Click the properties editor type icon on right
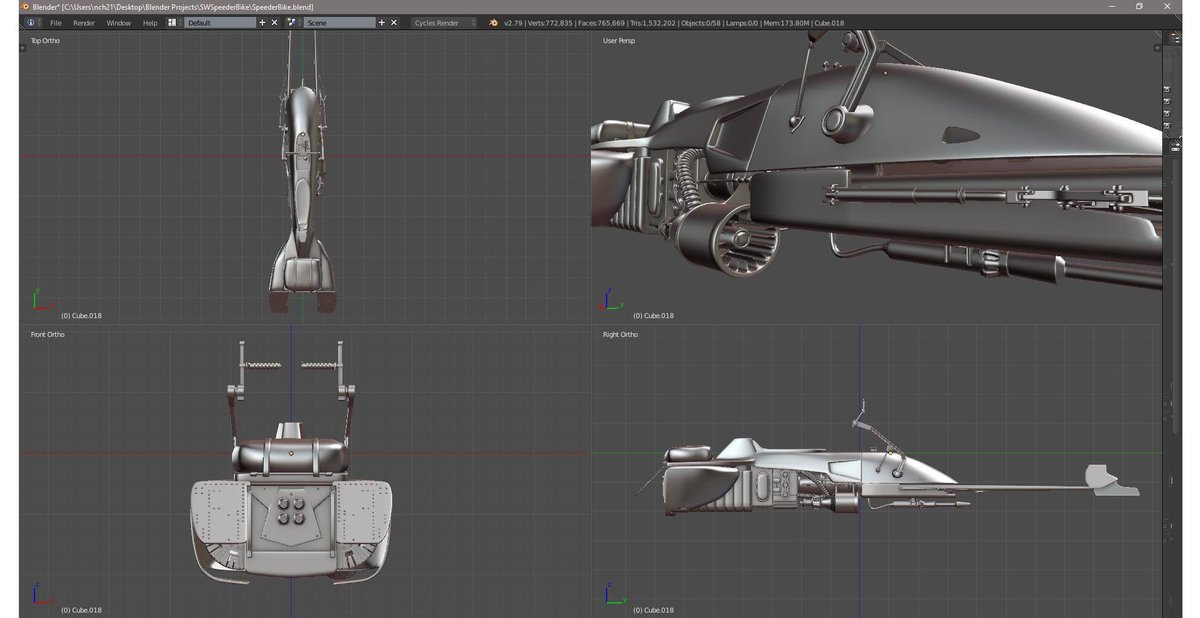Viewport: 1200px width, 618px height. coord(1176,147)
